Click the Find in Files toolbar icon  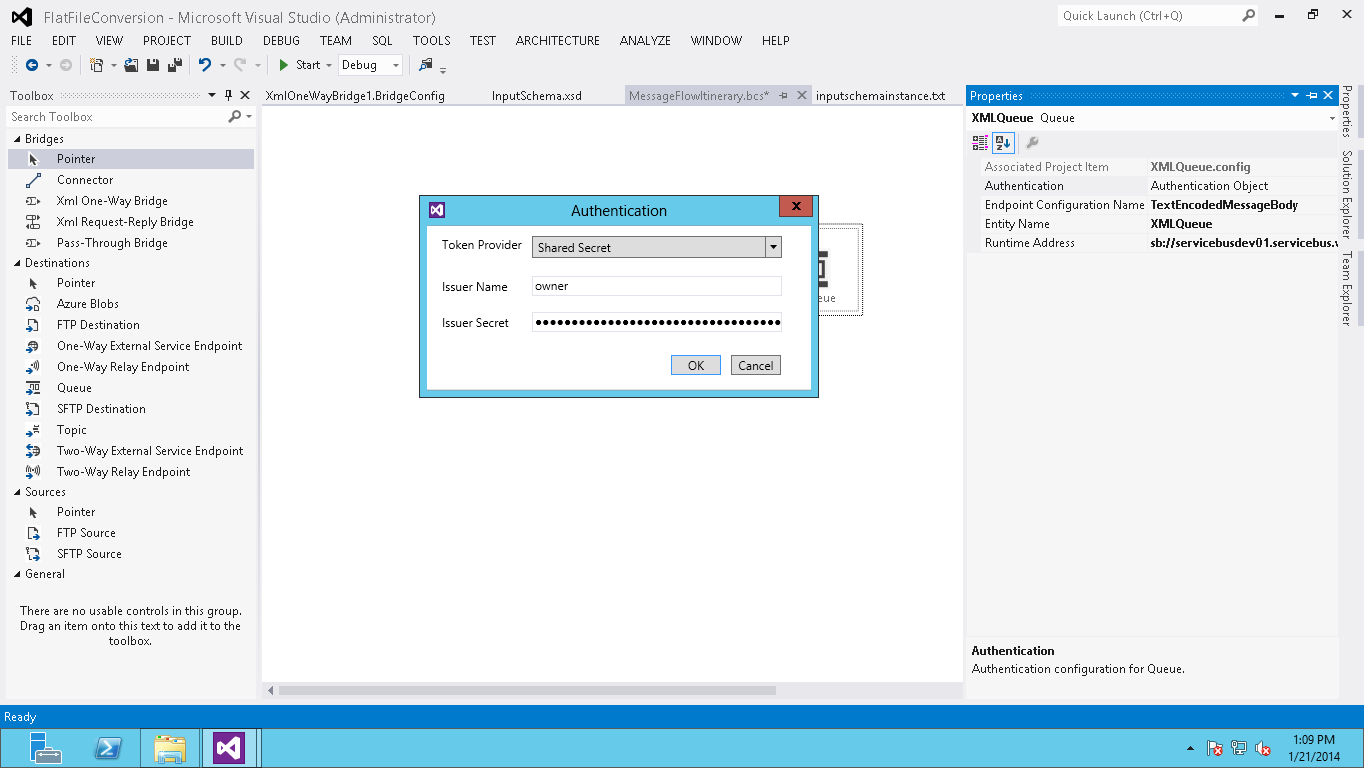coord(426,65)
